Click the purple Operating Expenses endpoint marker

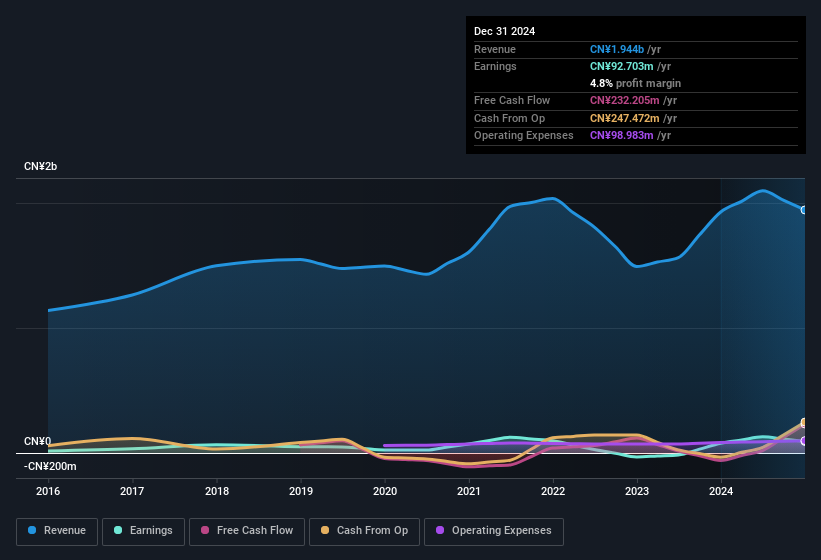(804, 441)
